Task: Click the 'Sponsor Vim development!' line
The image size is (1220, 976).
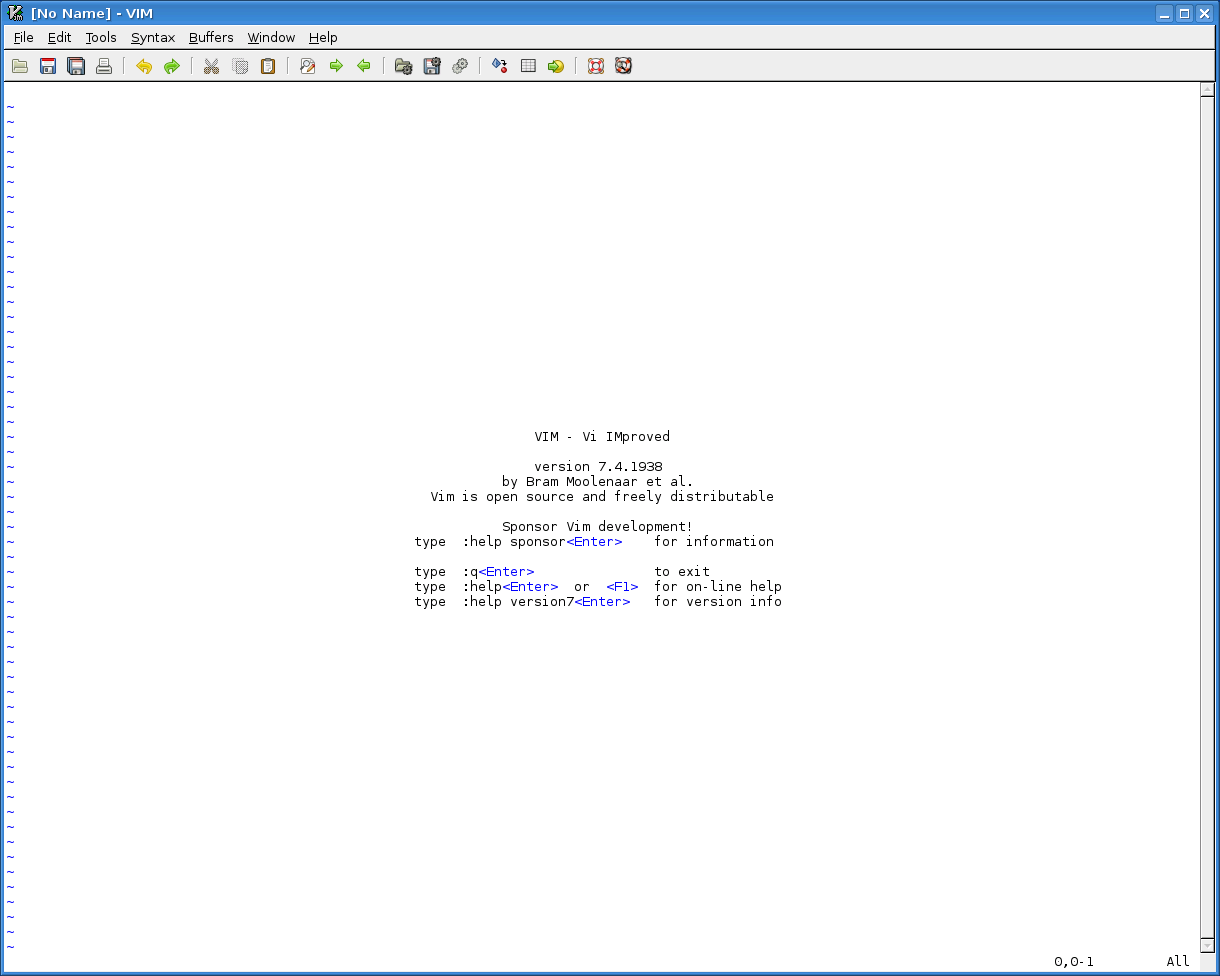Action: (x=597, y=527)
